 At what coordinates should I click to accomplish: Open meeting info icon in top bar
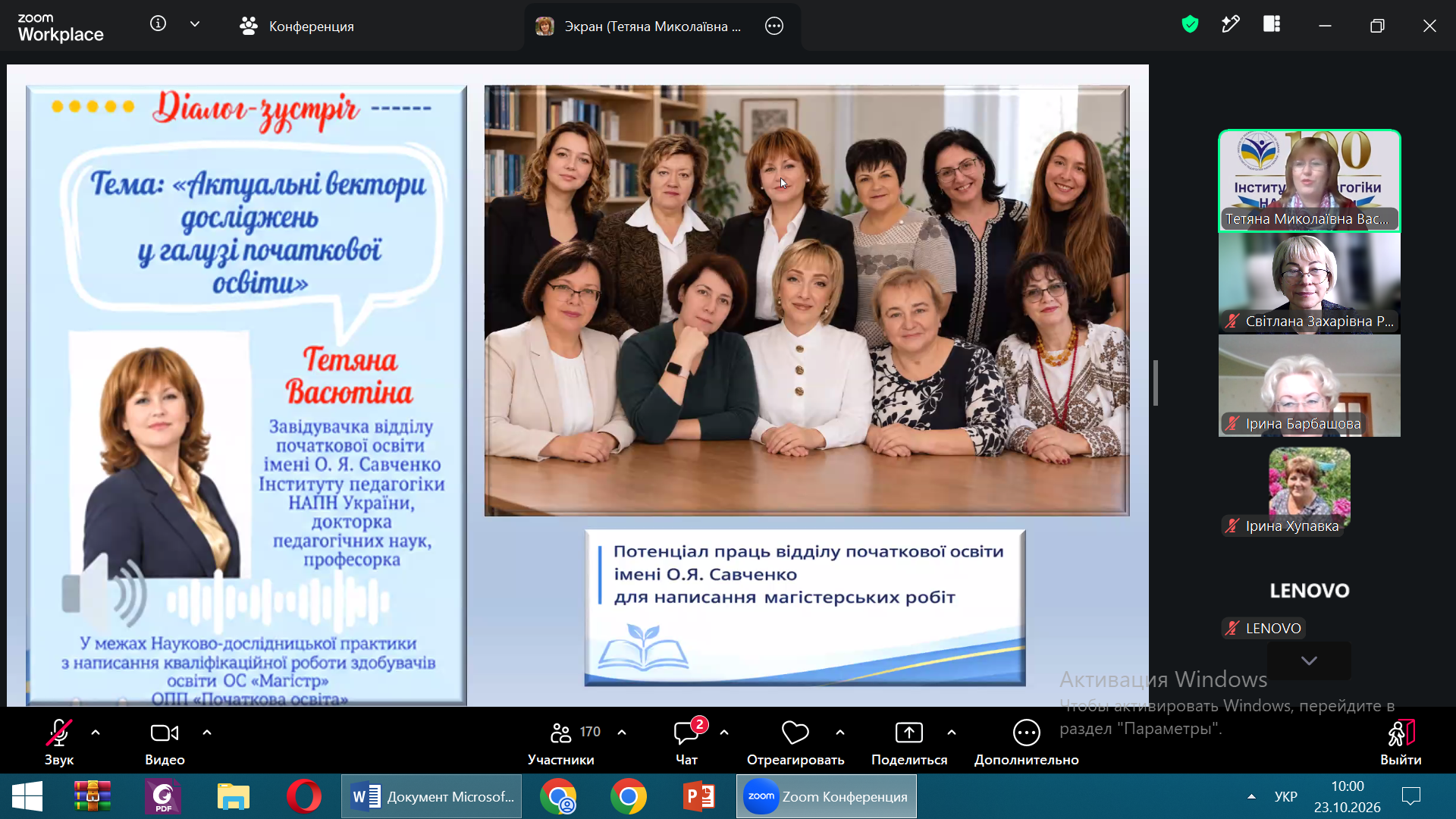point(158,24)
